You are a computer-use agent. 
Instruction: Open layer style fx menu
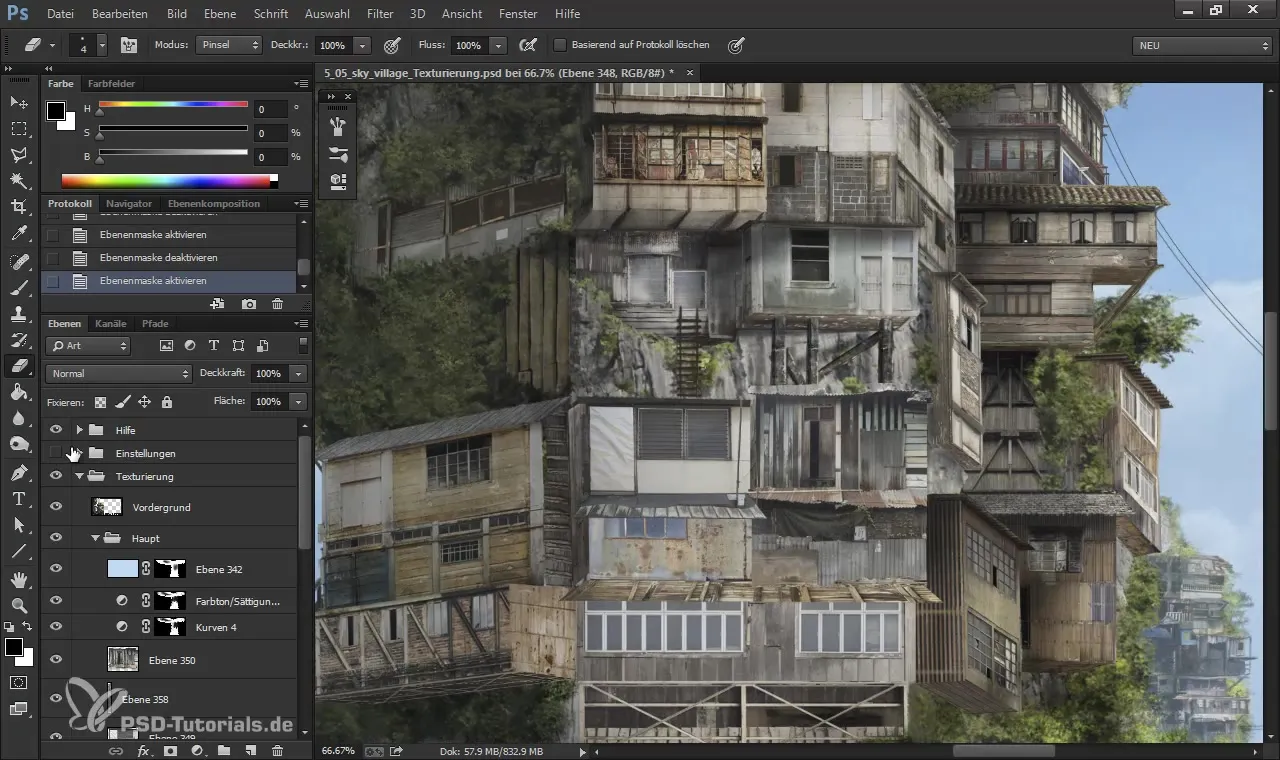(143, 750)
